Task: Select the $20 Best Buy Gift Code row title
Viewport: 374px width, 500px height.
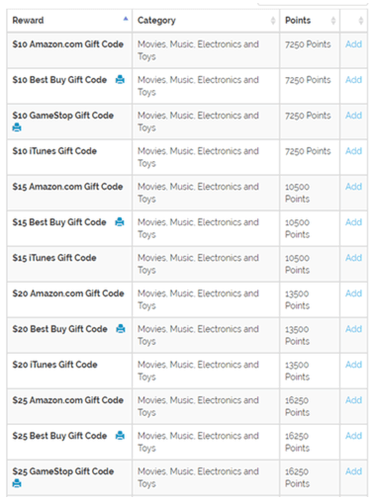Action: [60, 329]
